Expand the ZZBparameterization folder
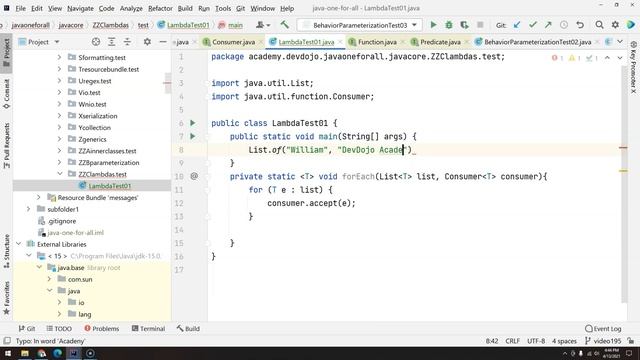The height and width of the screenshot is (360, 640). click(60, 162)
